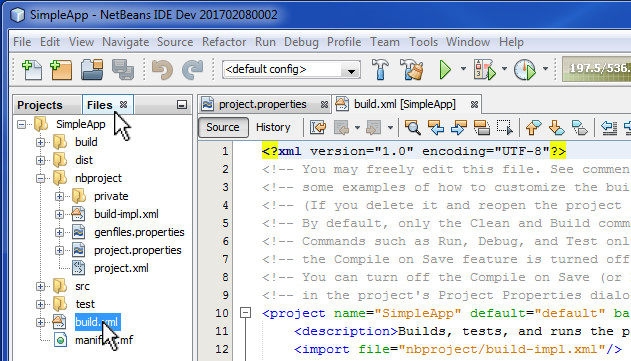Open the File menu
This screenshot has height=361, width=631.
tap(22, 42)
